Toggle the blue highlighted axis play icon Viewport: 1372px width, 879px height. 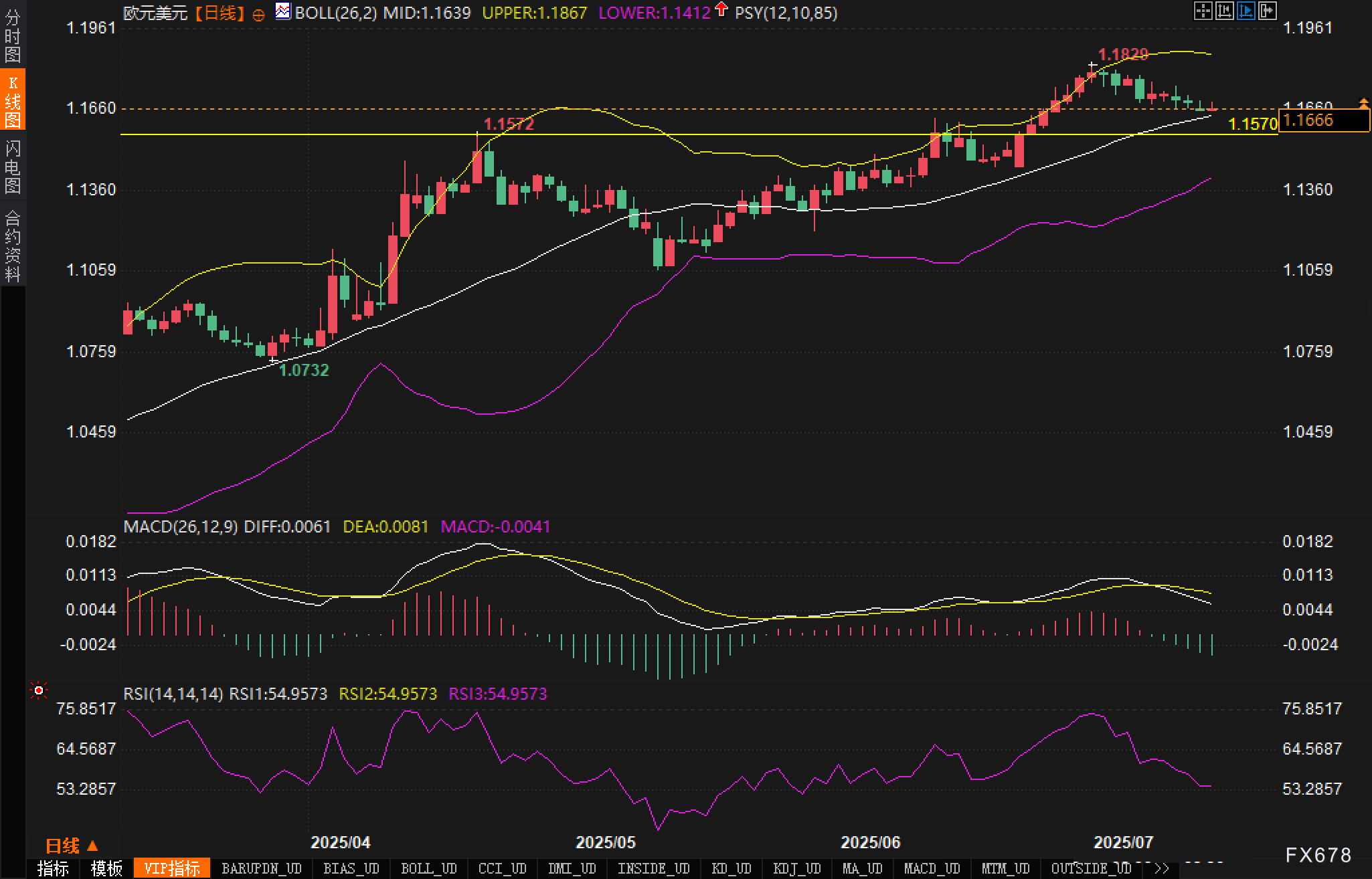(x=1246, y=11)
